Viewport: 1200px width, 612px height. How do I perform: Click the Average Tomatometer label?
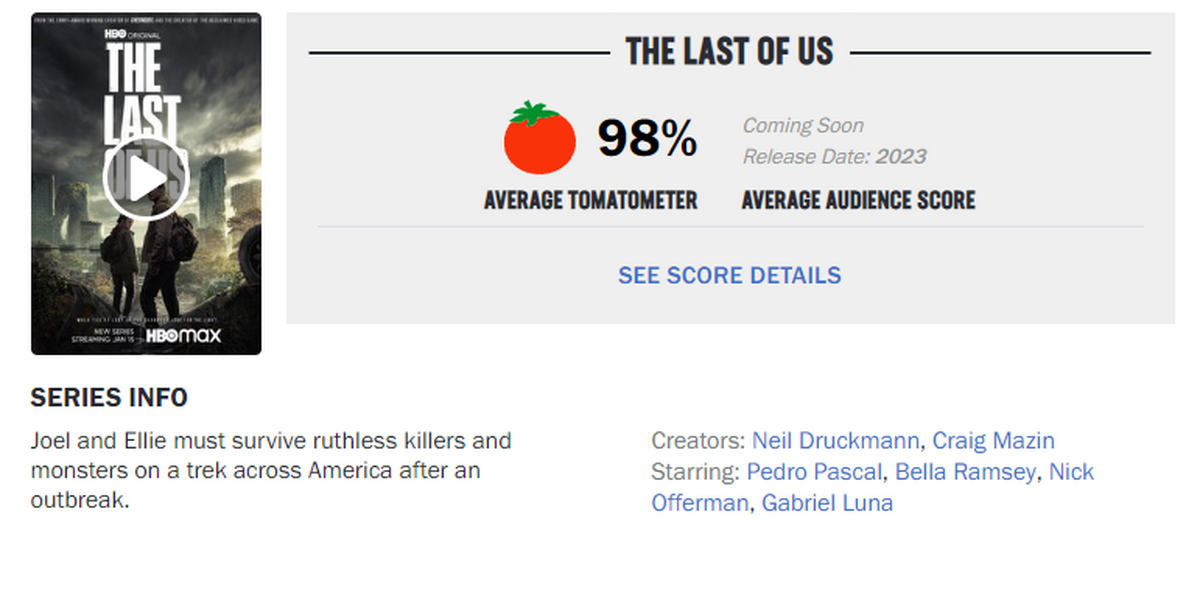590,200
